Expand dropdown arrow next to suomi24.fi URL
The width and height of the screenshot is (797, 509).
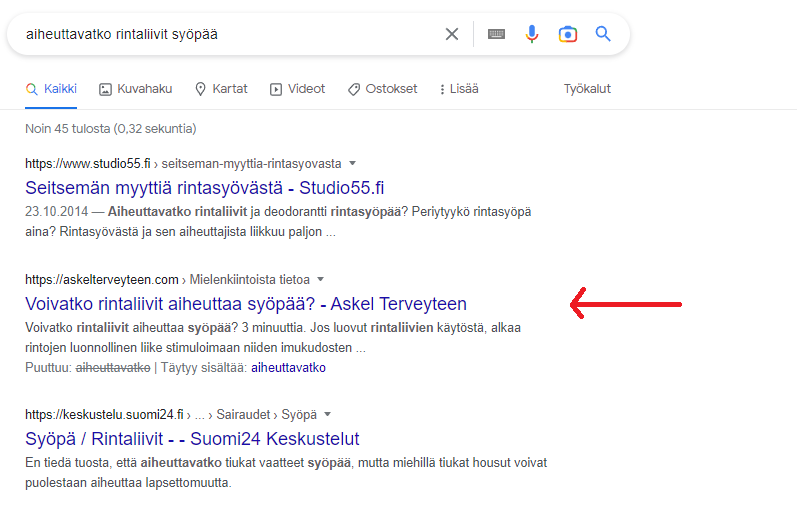point(327,414)
